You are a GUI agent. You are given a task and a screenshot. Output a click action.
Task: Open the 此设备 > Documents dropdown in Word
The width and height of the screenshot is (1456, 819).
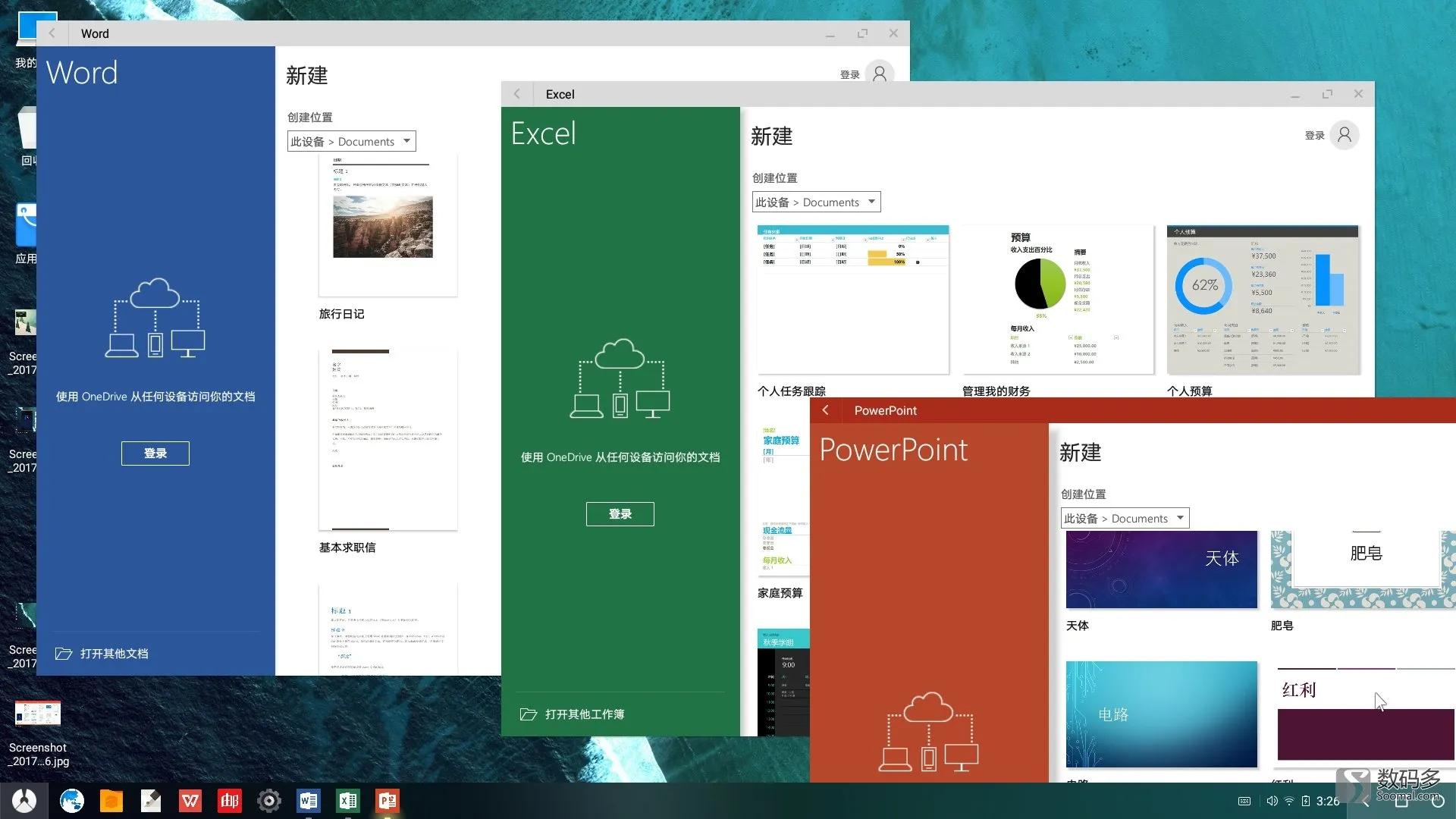pos(352,141)
